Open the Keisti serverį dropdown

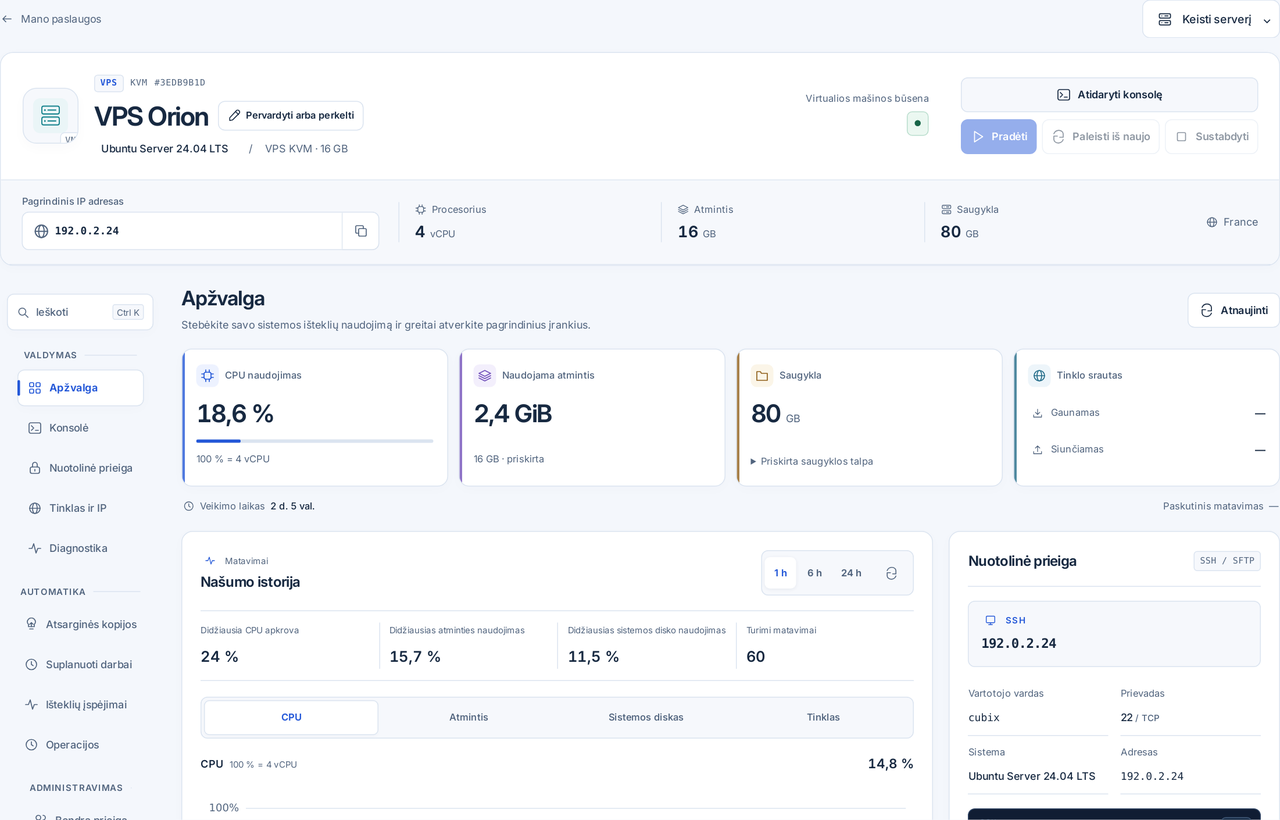tap(1211, 19)
